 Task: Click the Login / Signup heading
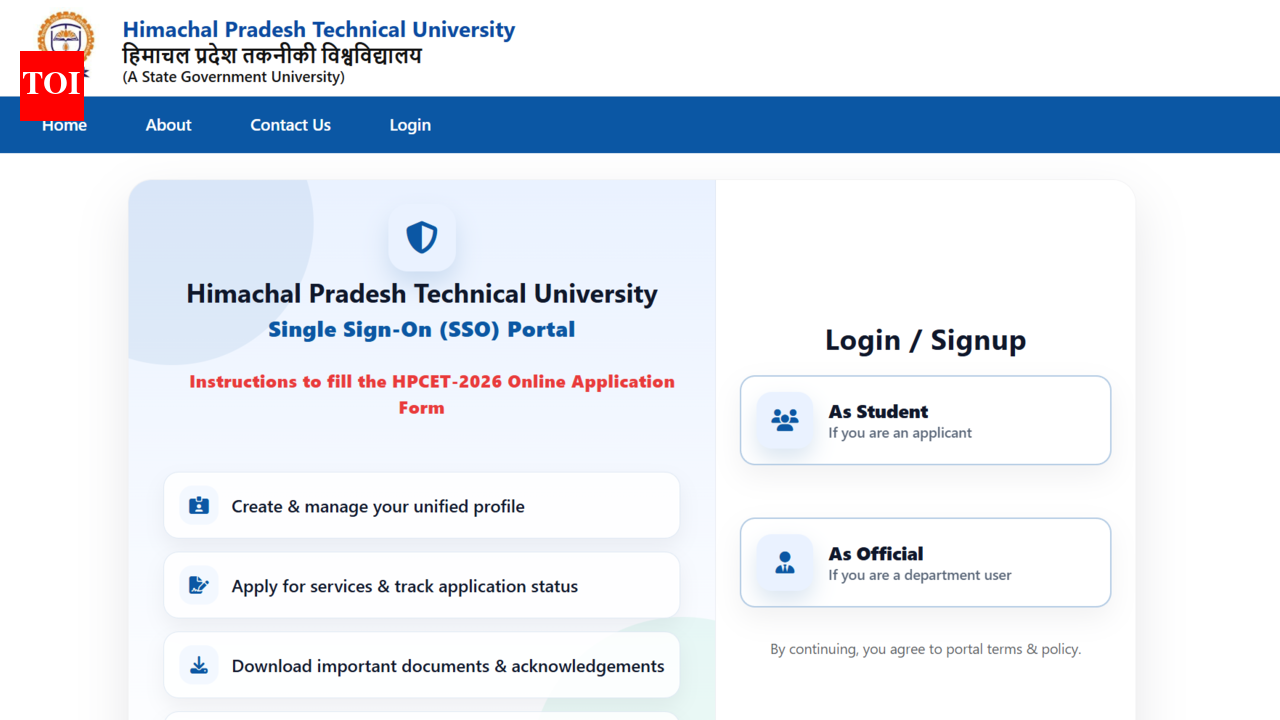click(925, 340)
